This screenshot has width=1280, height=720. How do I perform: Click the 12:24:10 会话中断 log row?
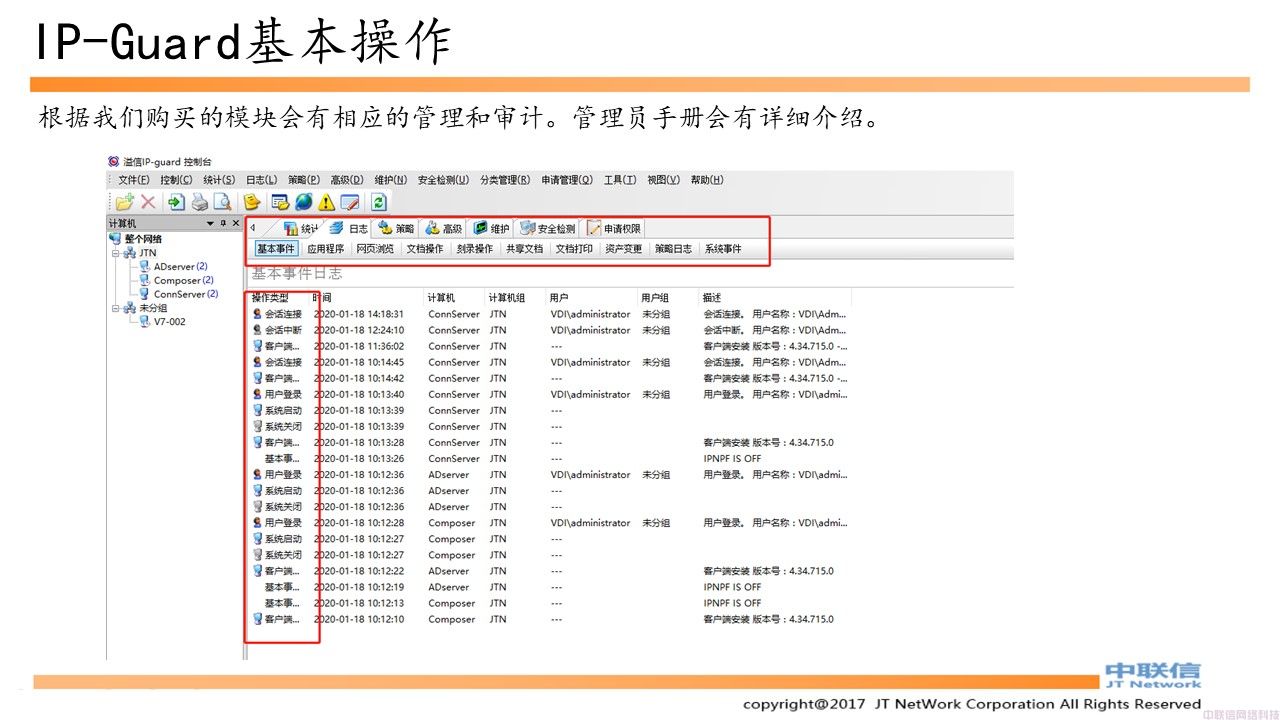point(552,330)
